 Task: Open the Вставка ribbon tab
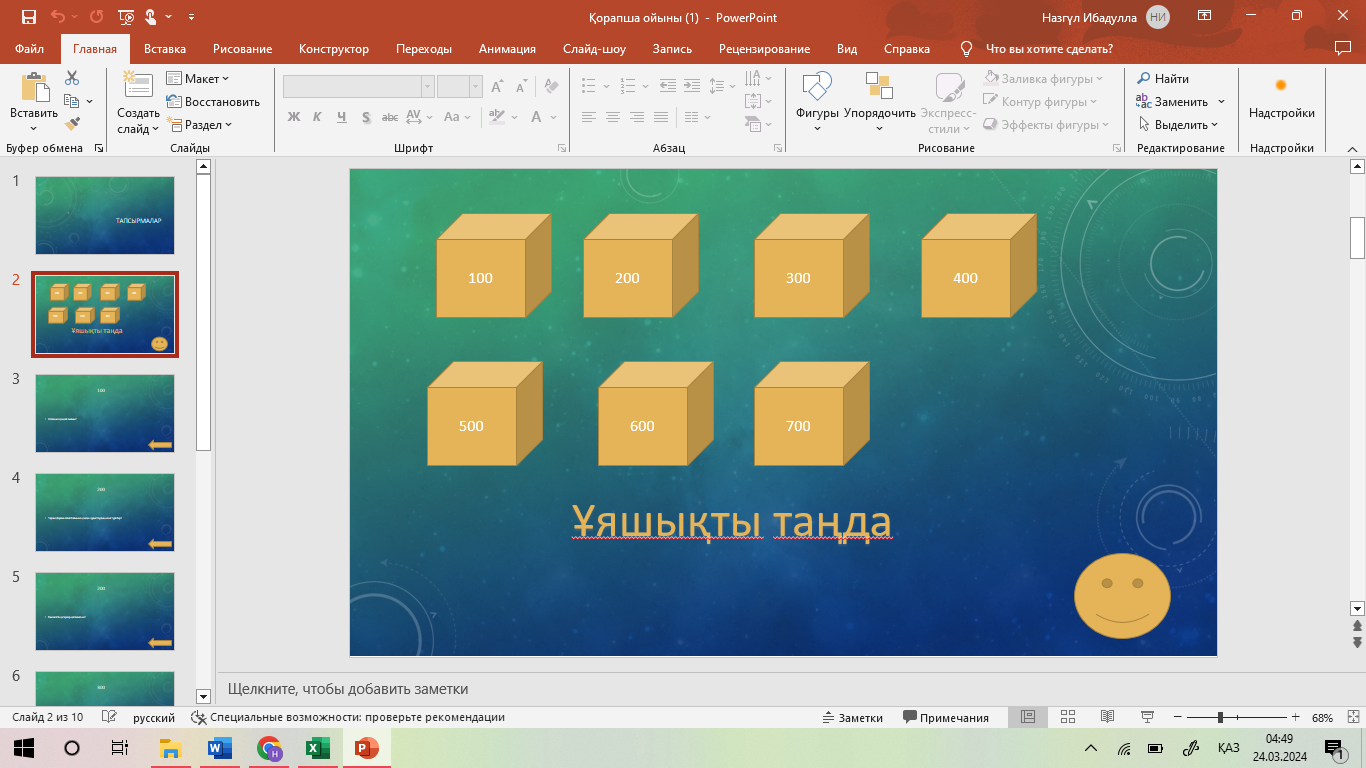tap(165, 49)
